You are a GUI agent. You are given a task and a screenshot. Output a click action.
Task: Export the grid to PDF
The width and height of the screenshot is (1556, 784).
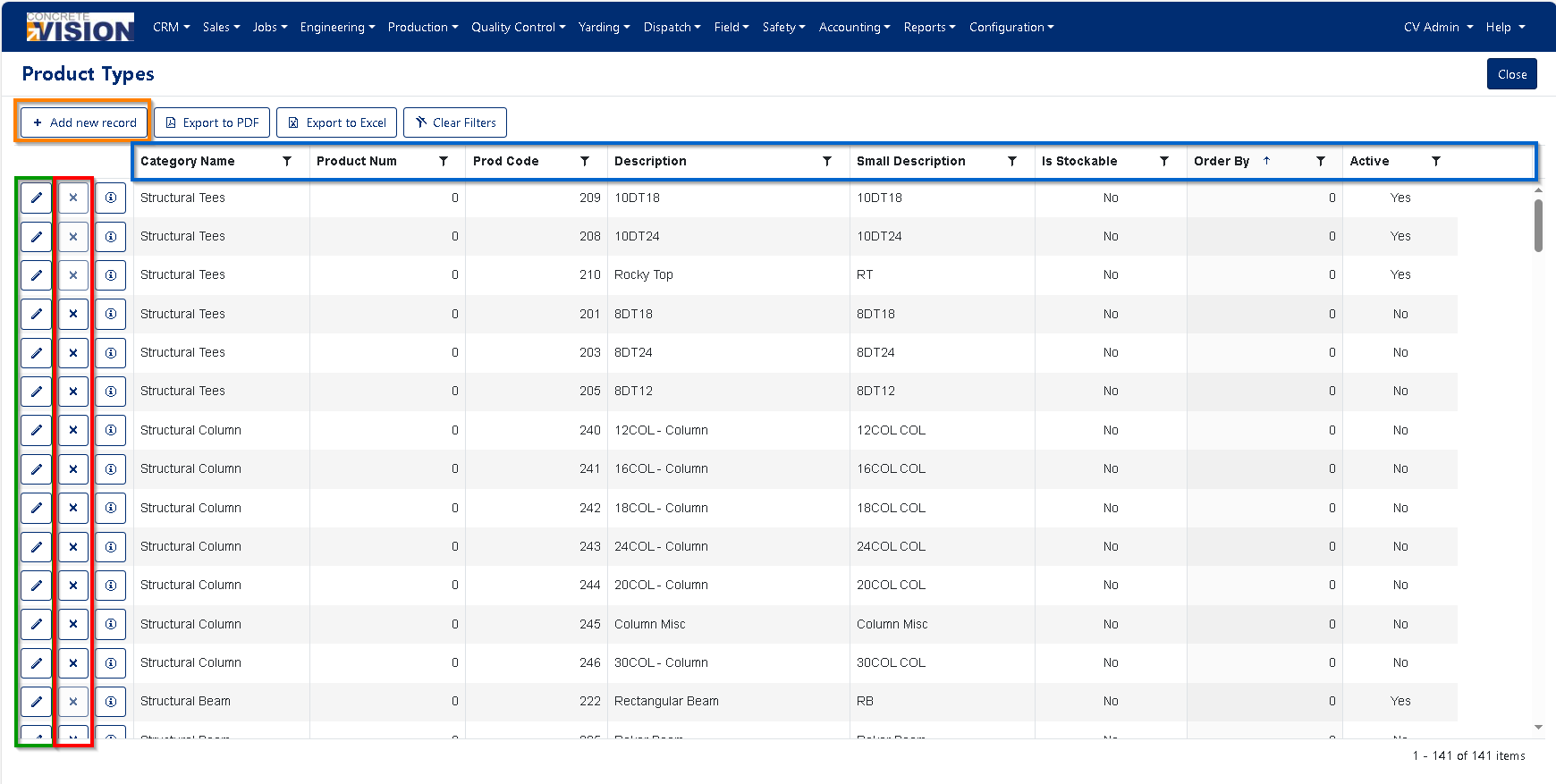pyautogui.click(x=213, y=122)
